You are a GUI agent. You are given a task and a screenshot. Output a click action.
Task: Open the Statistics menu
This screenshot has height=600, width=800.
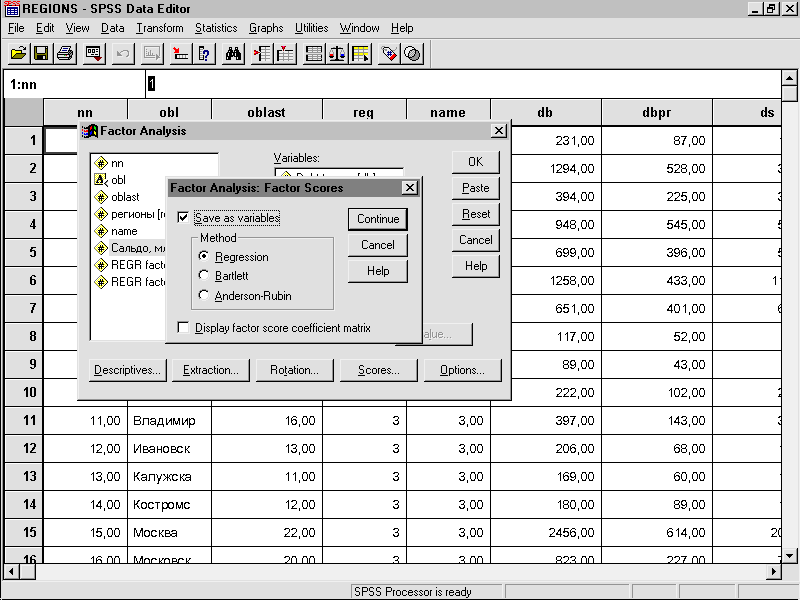coord(216,28)
